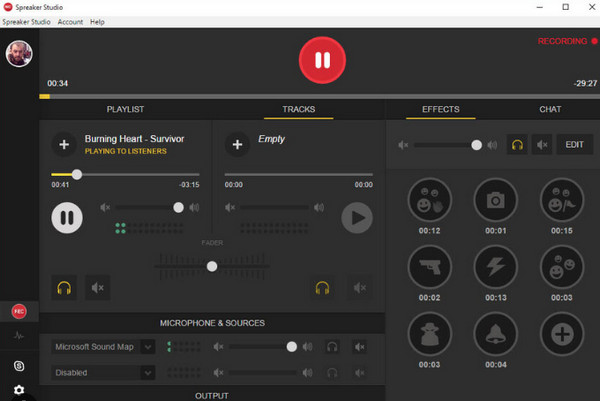600x401 pixels.
Task: Trigger the camera shutter effect 00:01
Action: pyautogui.click(x=496, y=200)
